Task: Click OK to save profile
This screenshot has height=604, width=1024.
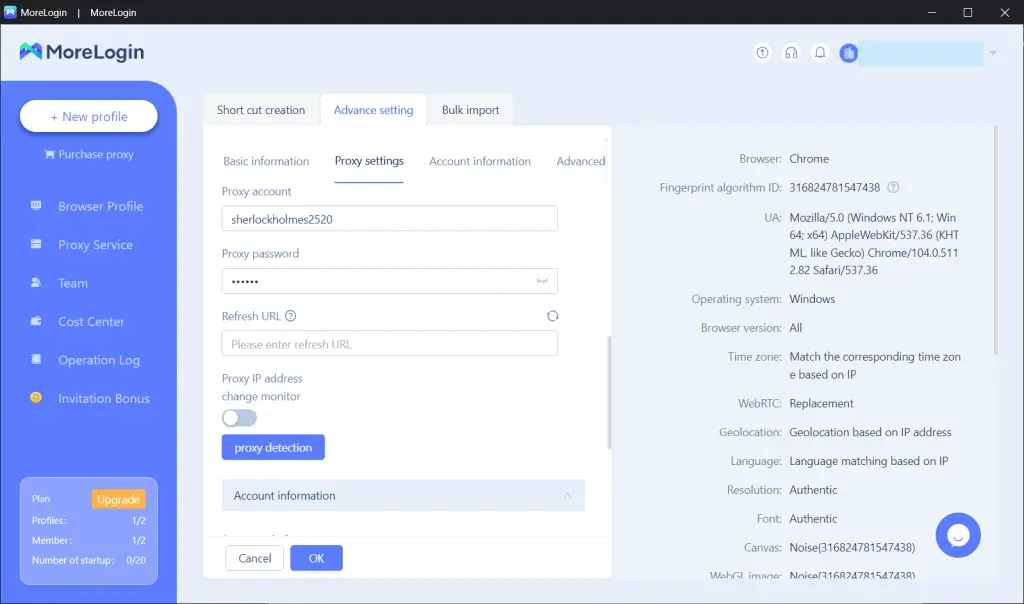Action: click(x=316, y=558)
